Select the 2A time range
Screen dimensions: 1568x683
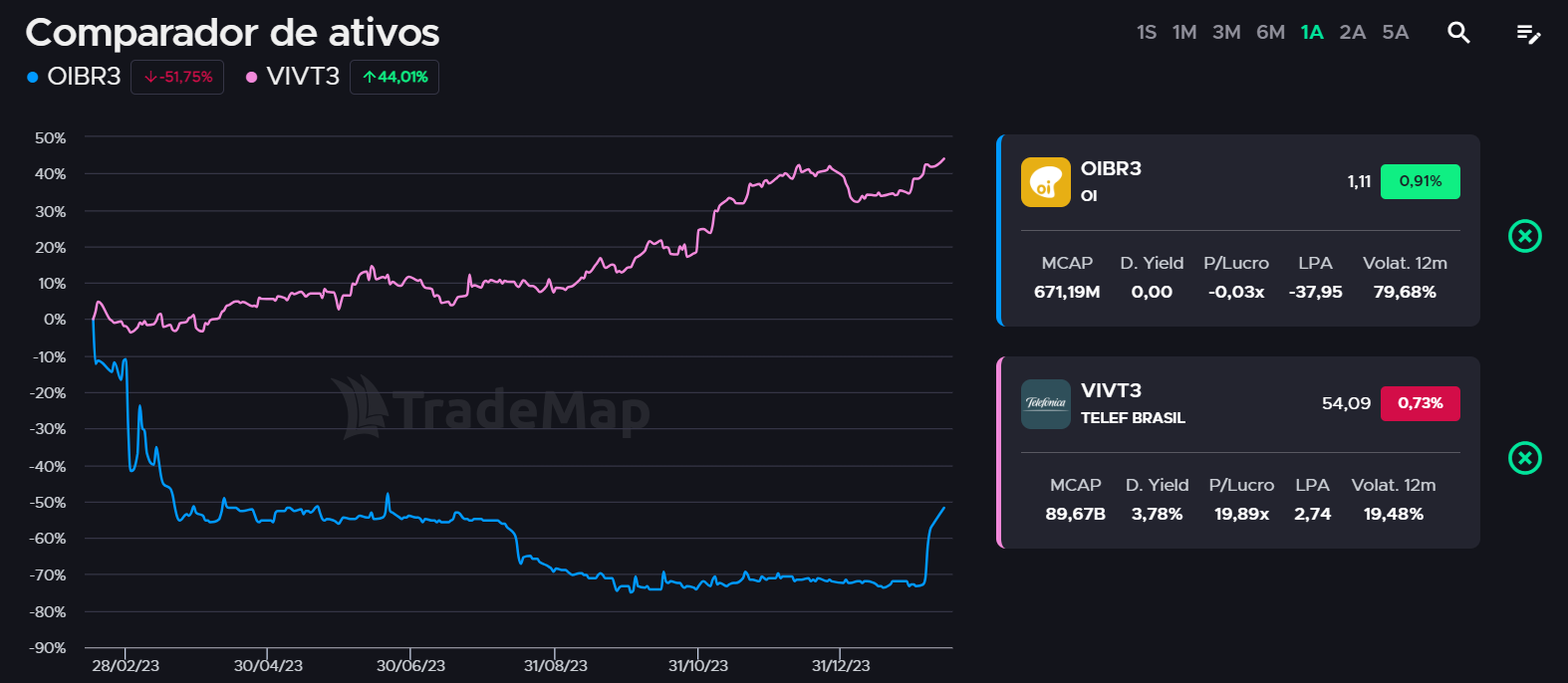point(1352,33)
